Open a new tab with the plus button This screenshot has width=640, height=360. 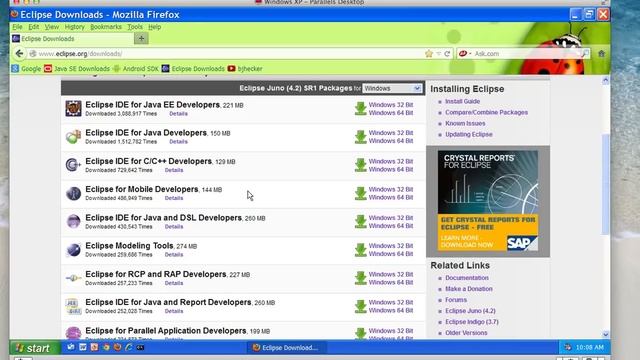coord(141,38)
